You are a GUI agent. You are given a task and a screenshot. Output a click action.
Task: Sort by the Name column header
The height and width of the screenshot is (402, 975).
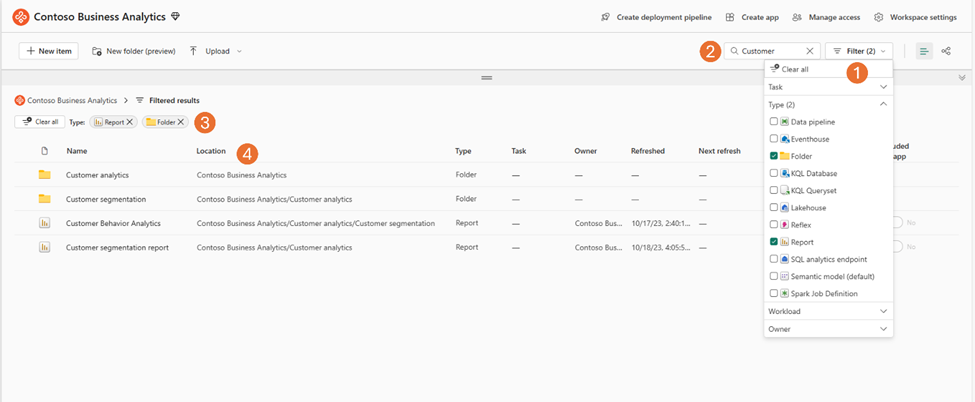(76, 151)
